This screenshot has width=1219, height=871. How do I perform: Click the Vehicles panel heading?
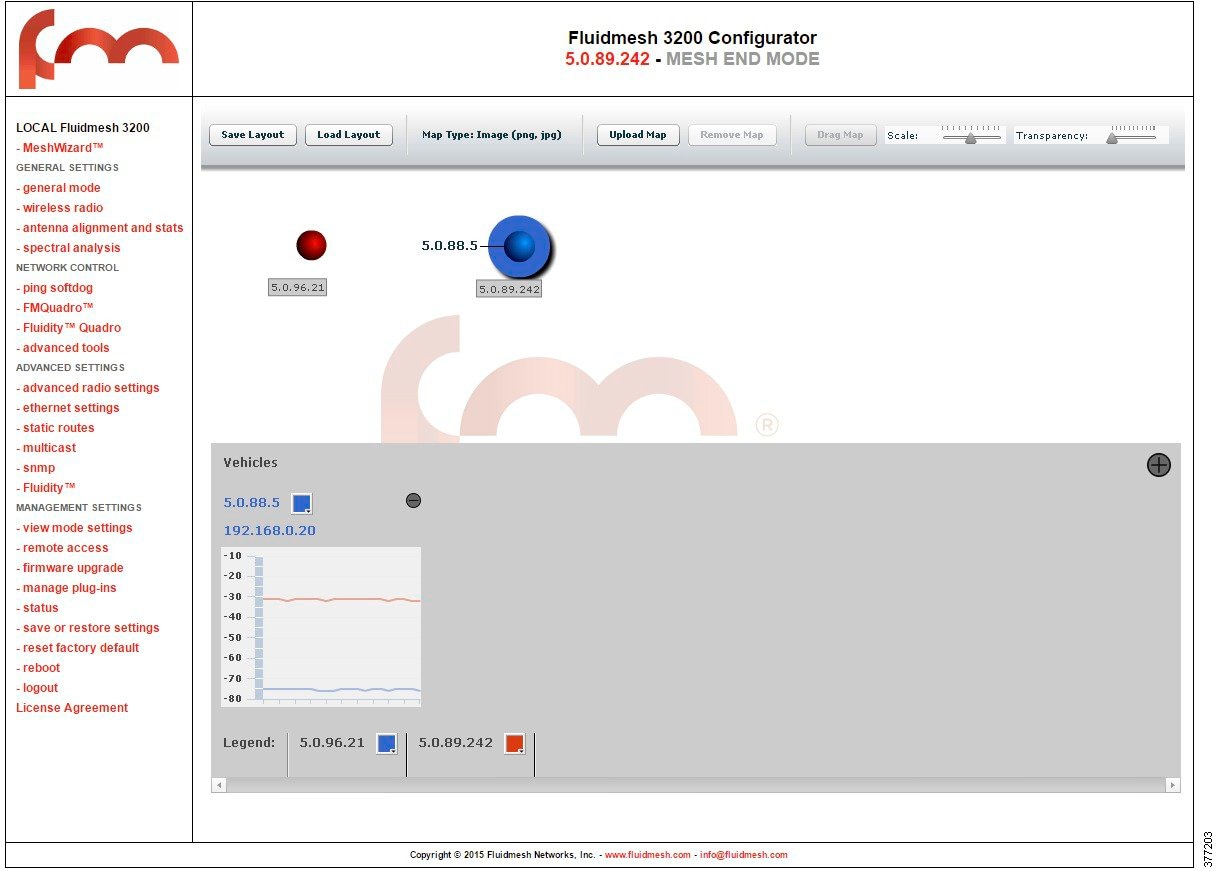coord(250,463)
